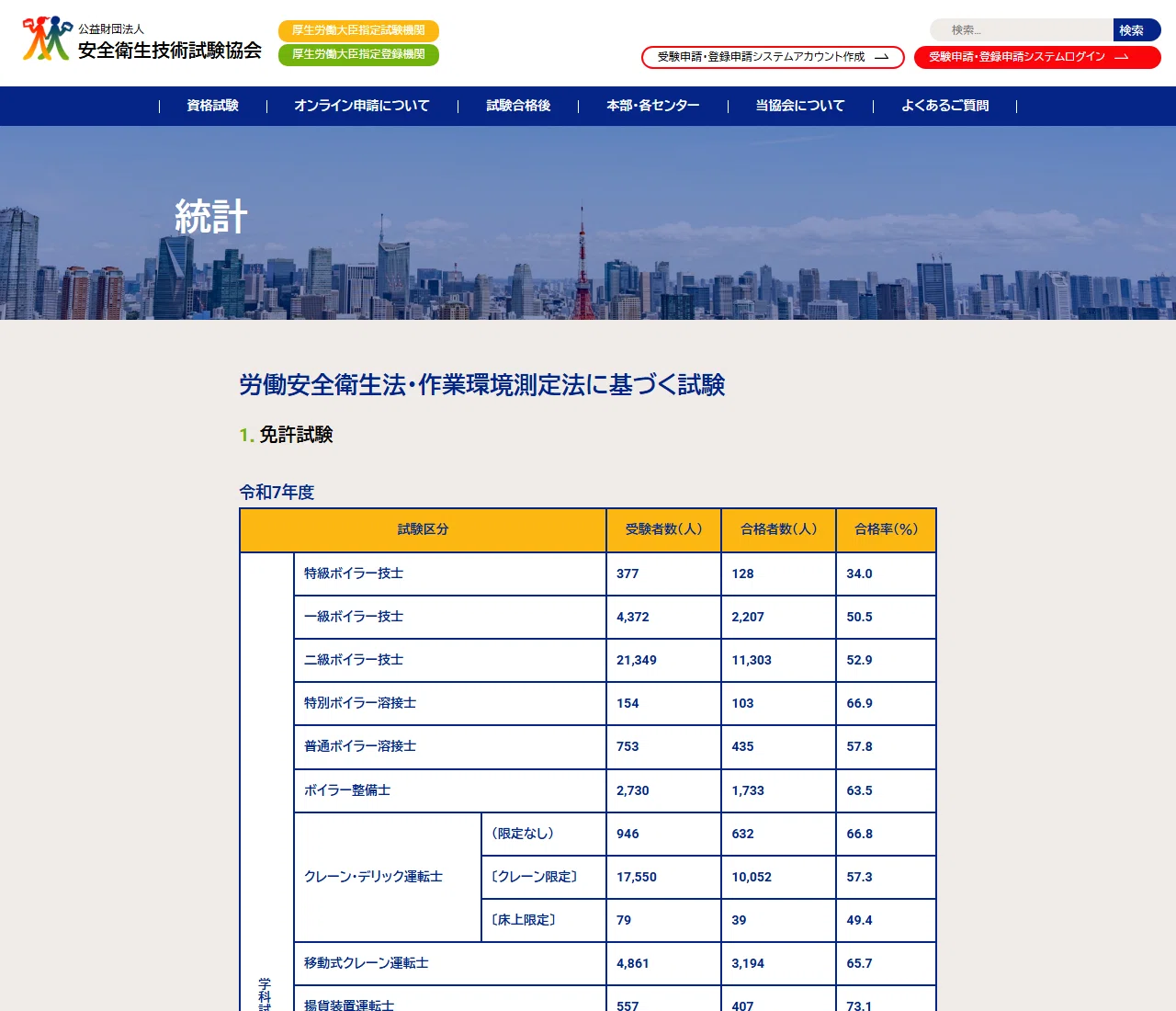This screenshot has width=1176, height=1011.
Task: Click the 令和7年度 year heading
Action: click(x=277, y=493)
